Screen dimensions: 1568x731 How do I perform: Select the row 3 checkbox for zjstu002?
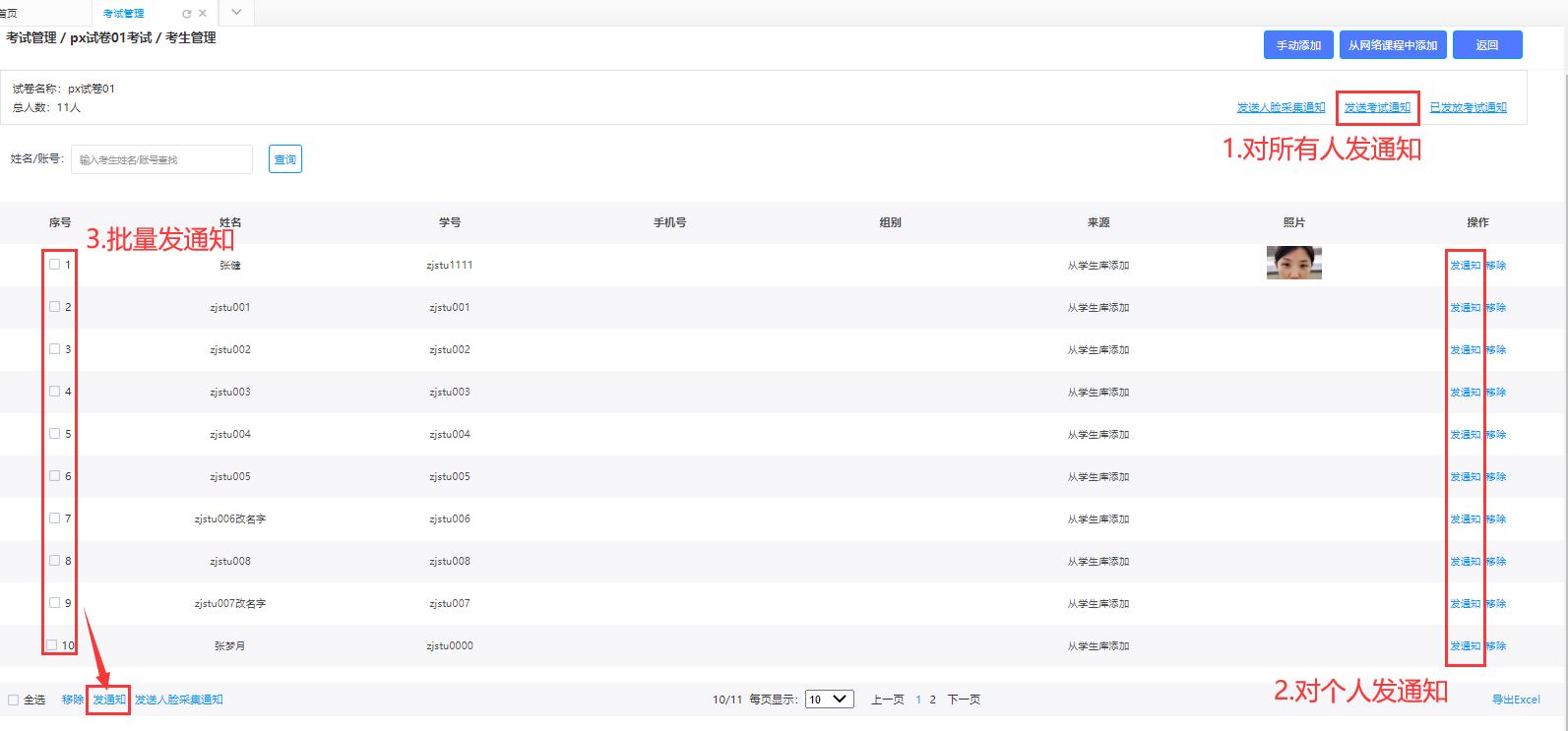pyautogui.click(x=54, y=348)
